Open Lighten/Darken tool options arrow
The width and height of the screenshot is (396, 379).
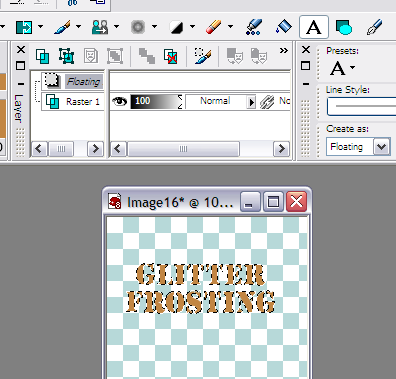coord(192,27)
